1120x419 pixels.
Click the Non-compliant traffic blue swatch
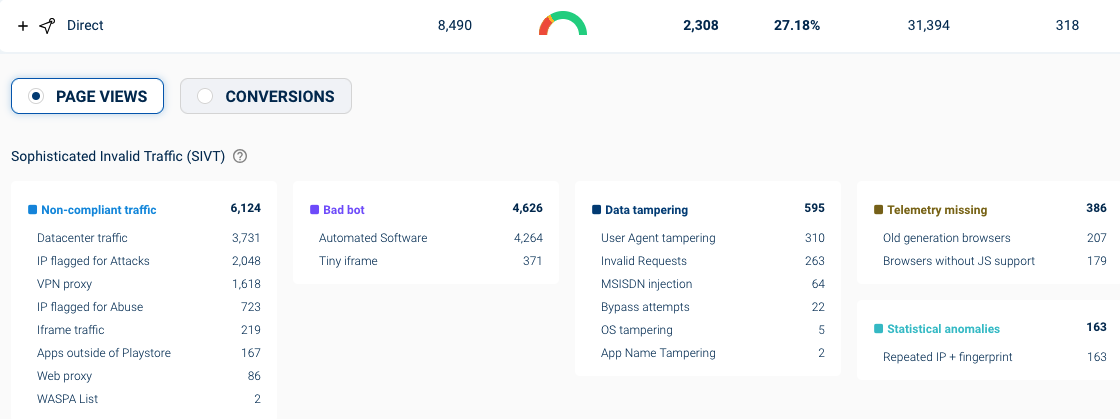pos(32,210)
